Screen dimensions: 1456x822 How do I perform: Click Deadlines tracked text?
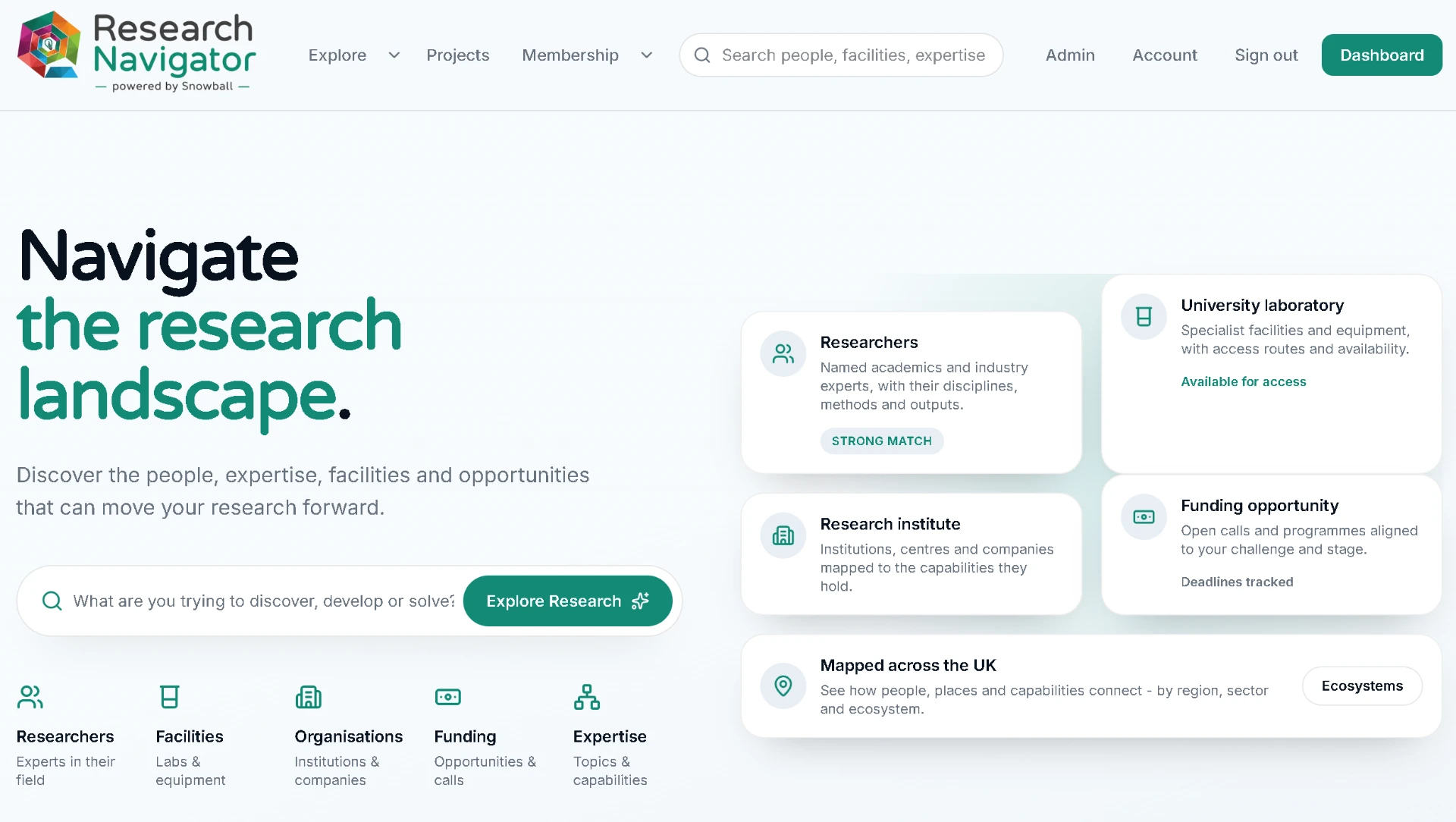pyautogui.click(x=1237, y=582)
